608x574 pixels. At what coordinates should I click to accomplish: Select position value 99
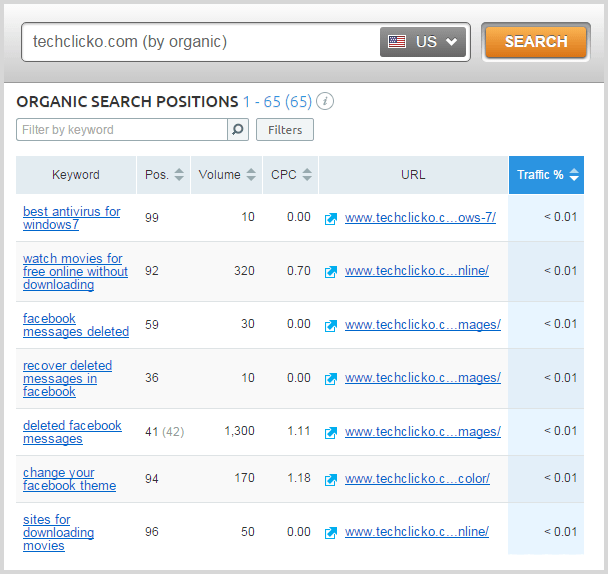[152, 218]
